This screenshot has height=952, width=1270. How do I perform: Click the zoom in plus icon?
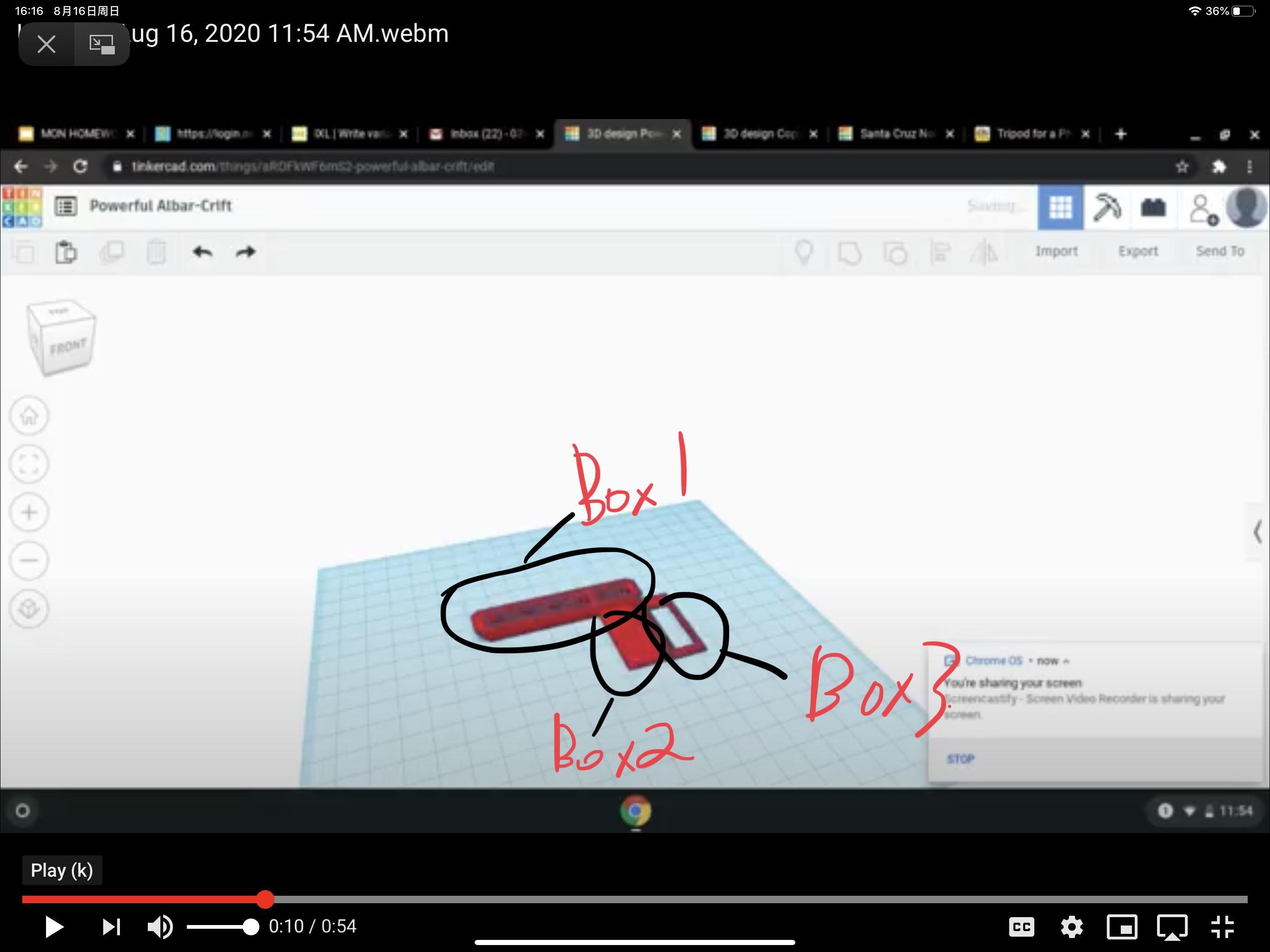pyautogui.click(x=29, y=512)
